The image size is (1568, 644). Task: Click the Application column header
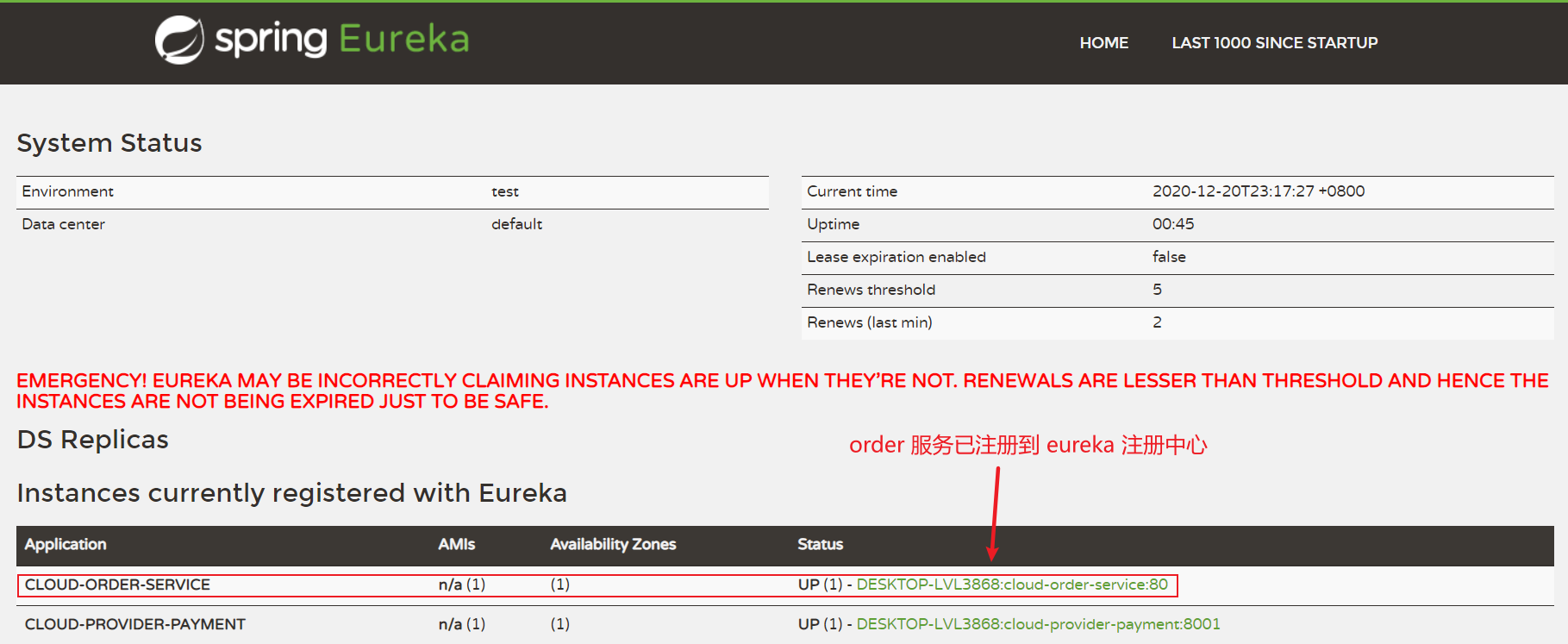(x=66, y=544)
